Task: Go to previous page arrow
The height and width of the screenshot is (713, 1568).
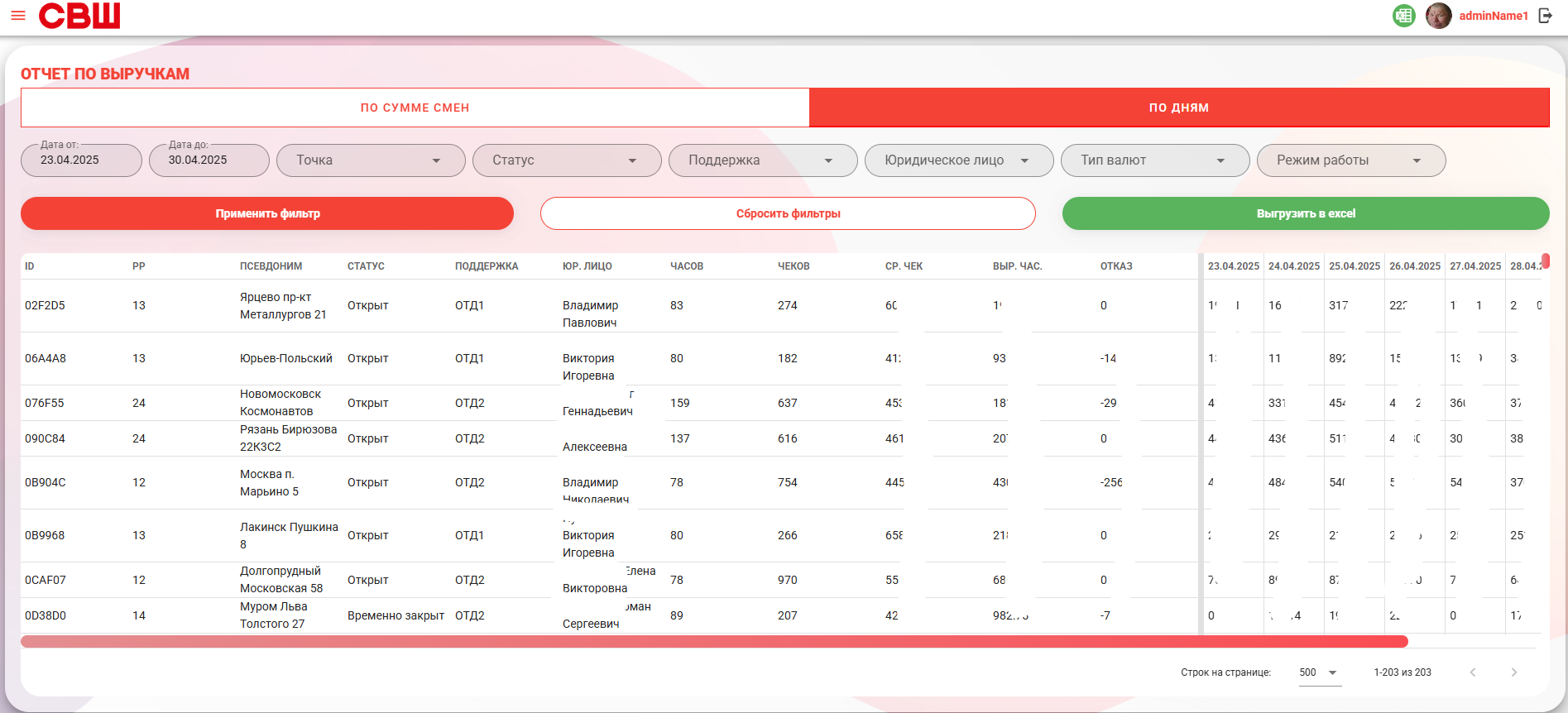Action: pos(1473,672)
